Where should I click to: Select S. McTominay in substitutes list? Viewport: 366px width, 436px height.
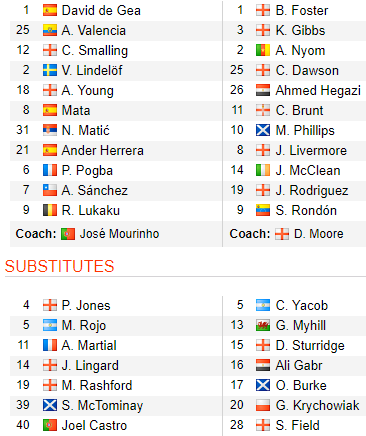102,406
